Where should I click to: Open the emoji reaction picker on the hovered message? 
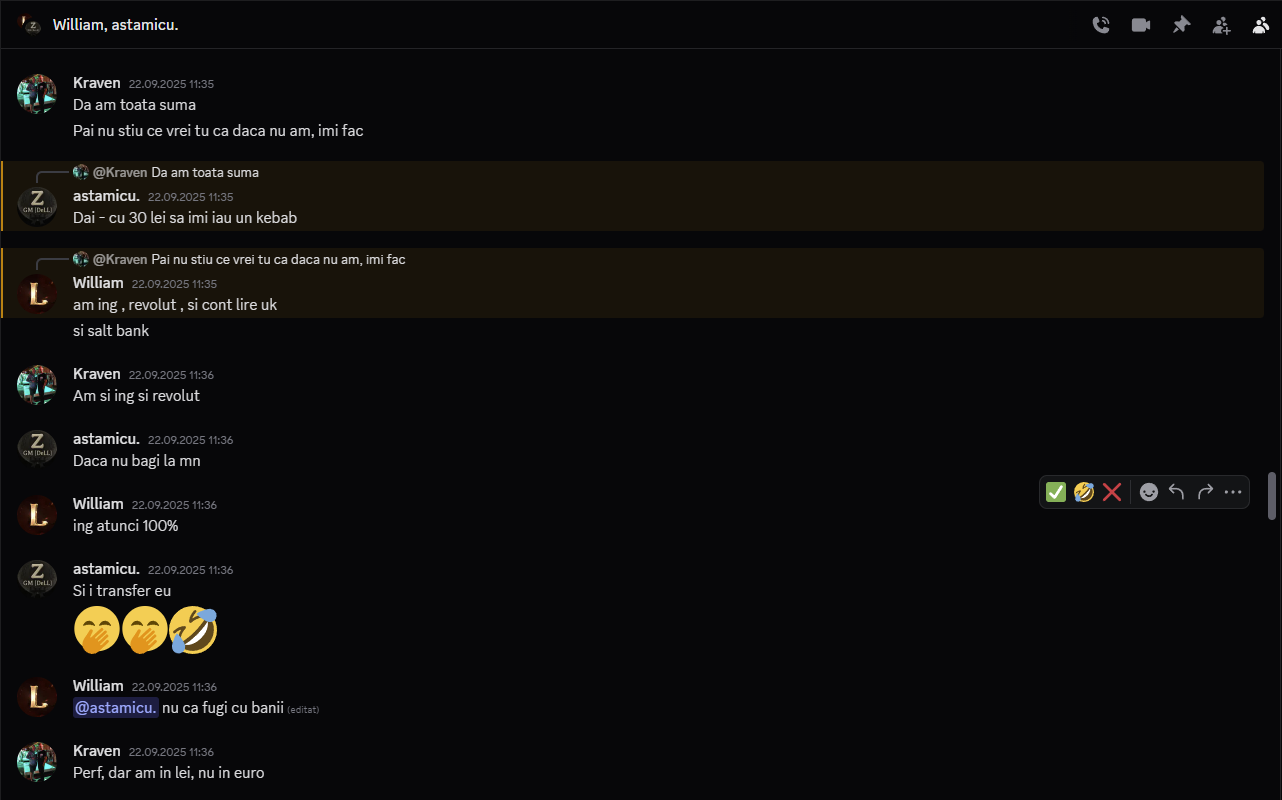click(x=1148, y=491)
